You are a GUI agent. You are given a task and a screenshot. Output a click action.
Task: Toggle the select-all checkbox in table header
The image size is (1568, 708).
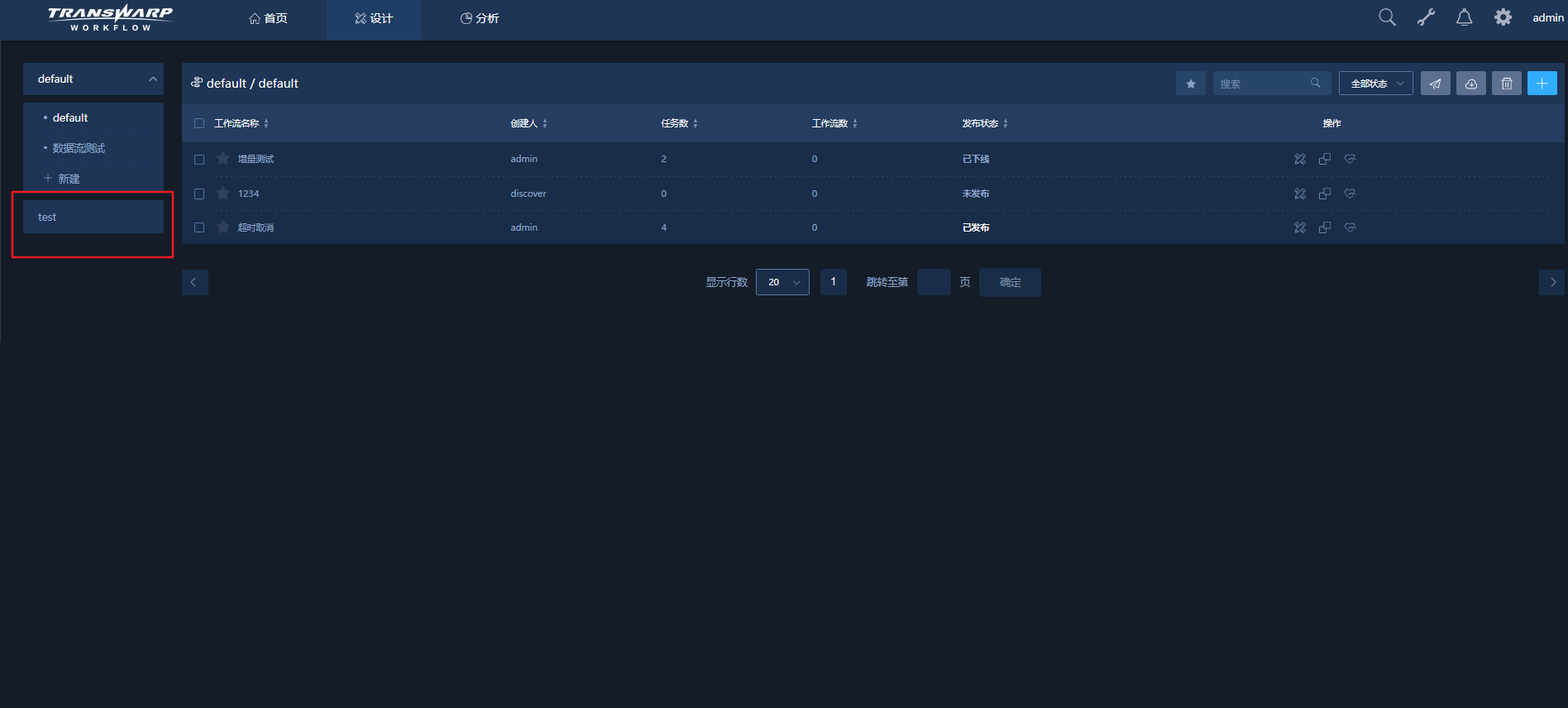[x=199, y=123]
